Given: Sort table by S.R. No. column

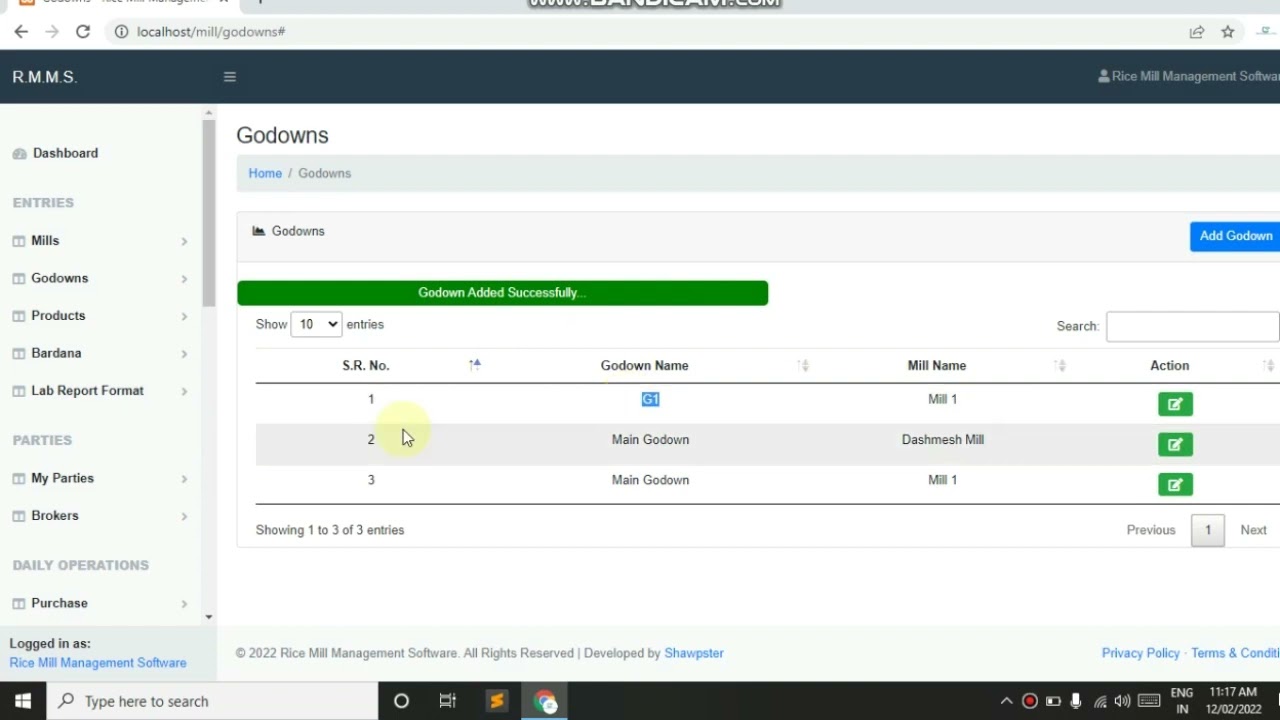Looking at the screenshot, I should [x=366, y=366].
